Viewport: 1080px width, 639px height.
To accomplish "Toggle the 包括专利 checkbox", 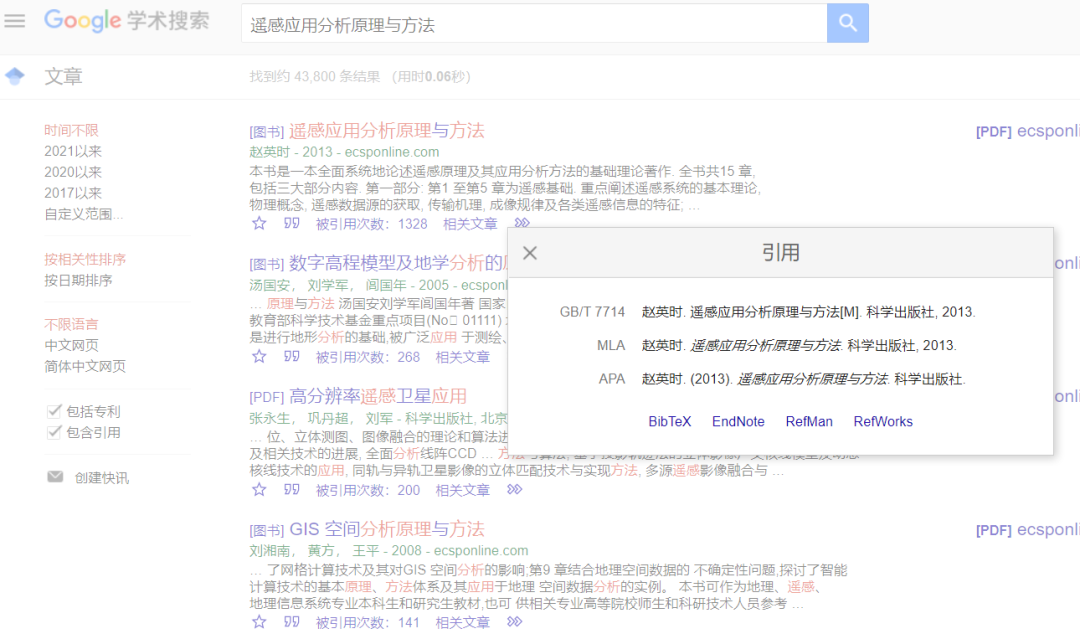I will pos(54,411).
